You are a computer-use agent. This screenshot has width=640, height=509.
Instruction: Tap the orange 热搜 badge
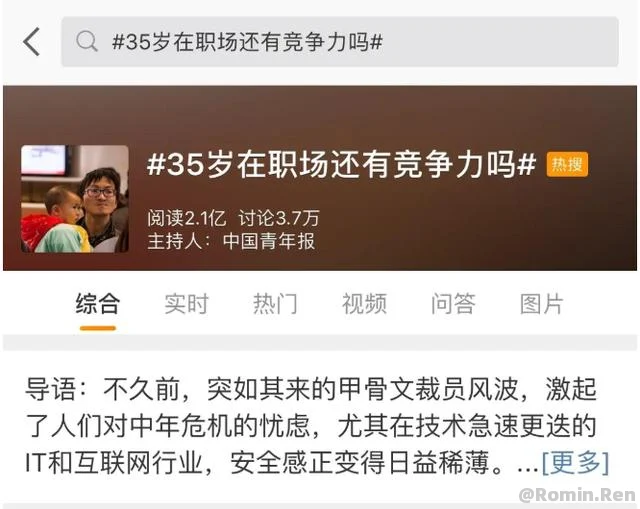click(567, 164)
